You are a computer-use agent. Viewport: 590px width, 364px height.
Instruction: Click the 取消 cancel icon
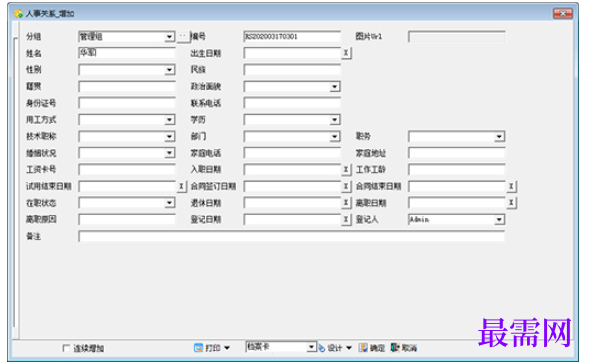click(x=395, y=347)
